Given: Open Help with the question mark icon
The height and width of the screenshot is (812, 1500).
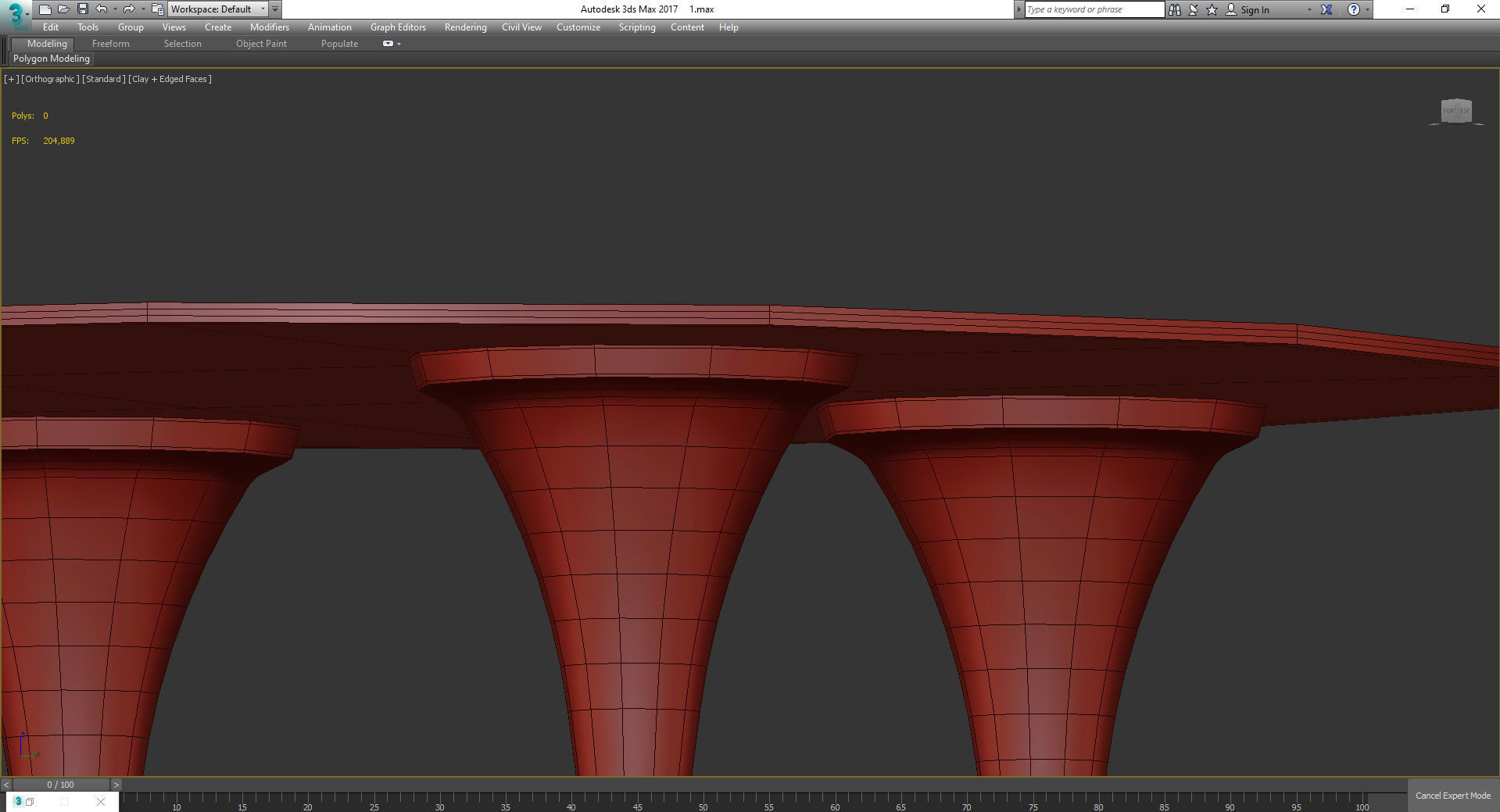Looking at the screenshot, I should (x=1354, y=9).
